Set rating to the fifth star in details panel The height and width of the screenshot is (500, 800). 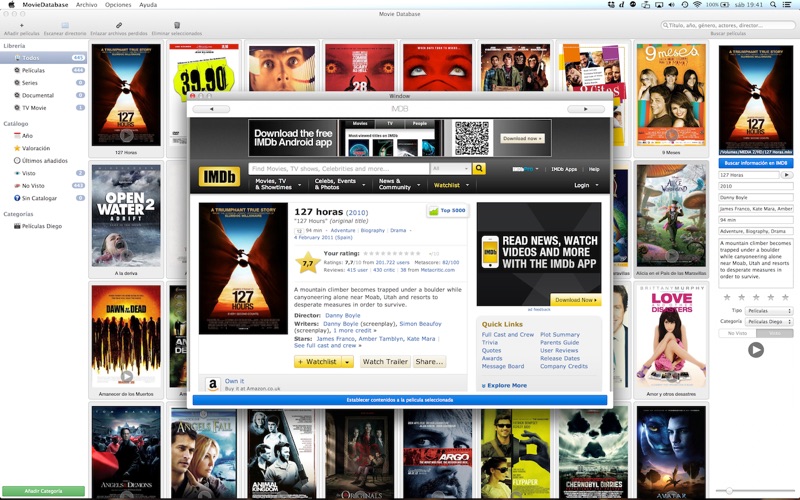point(785,297)
